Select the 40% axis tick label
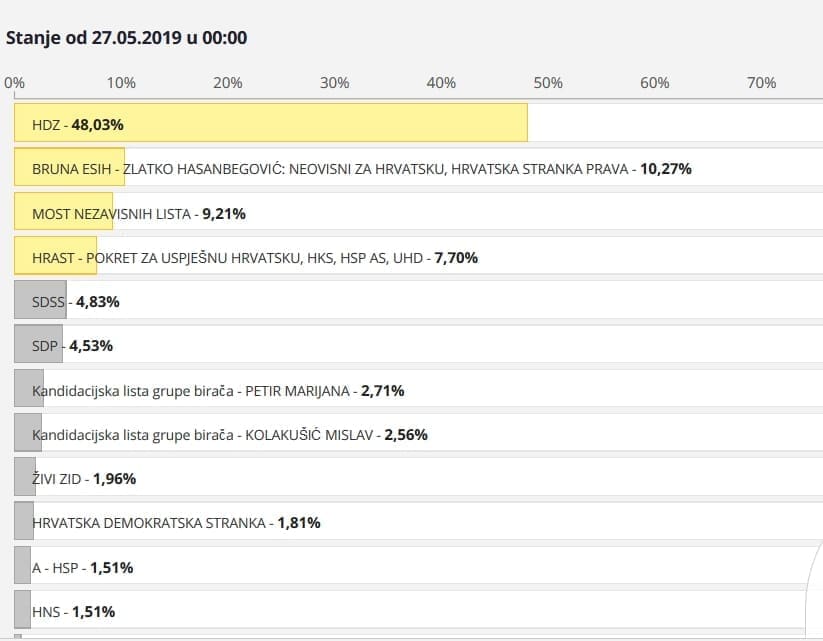The width and height of the screenshot is (823, 641). point(441,83)
